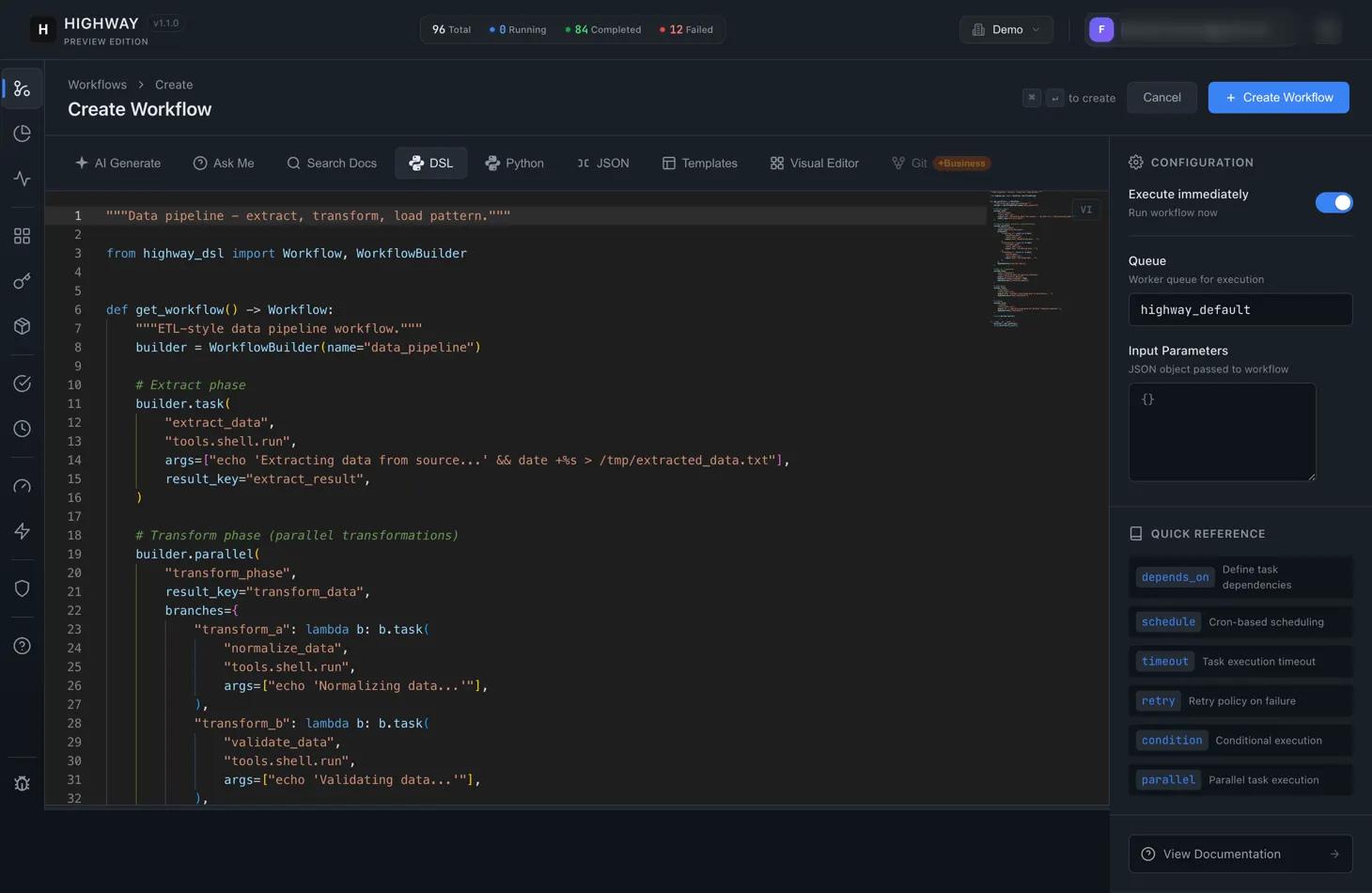Click the '# Extract phase' comment line
Screen dimensions: 1372x893
pyautogui.click(x=191, y=385)
